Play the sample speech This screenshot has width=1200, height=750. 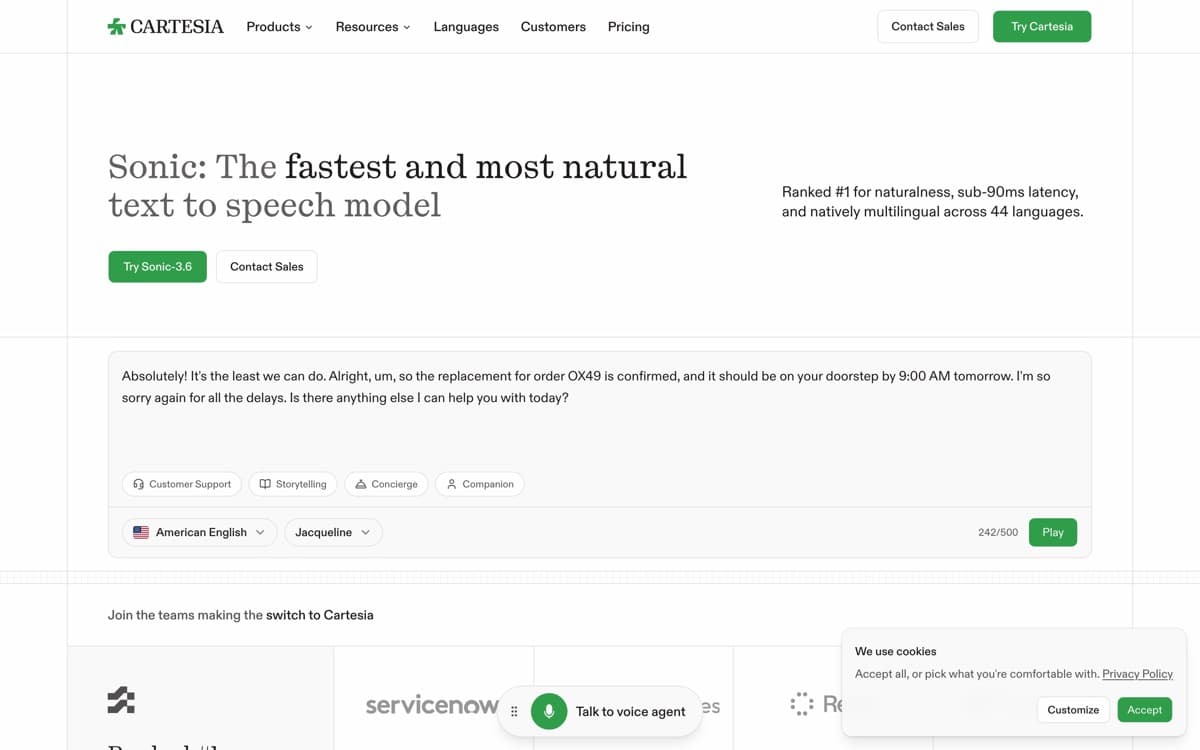click(x=1053, y=532)
